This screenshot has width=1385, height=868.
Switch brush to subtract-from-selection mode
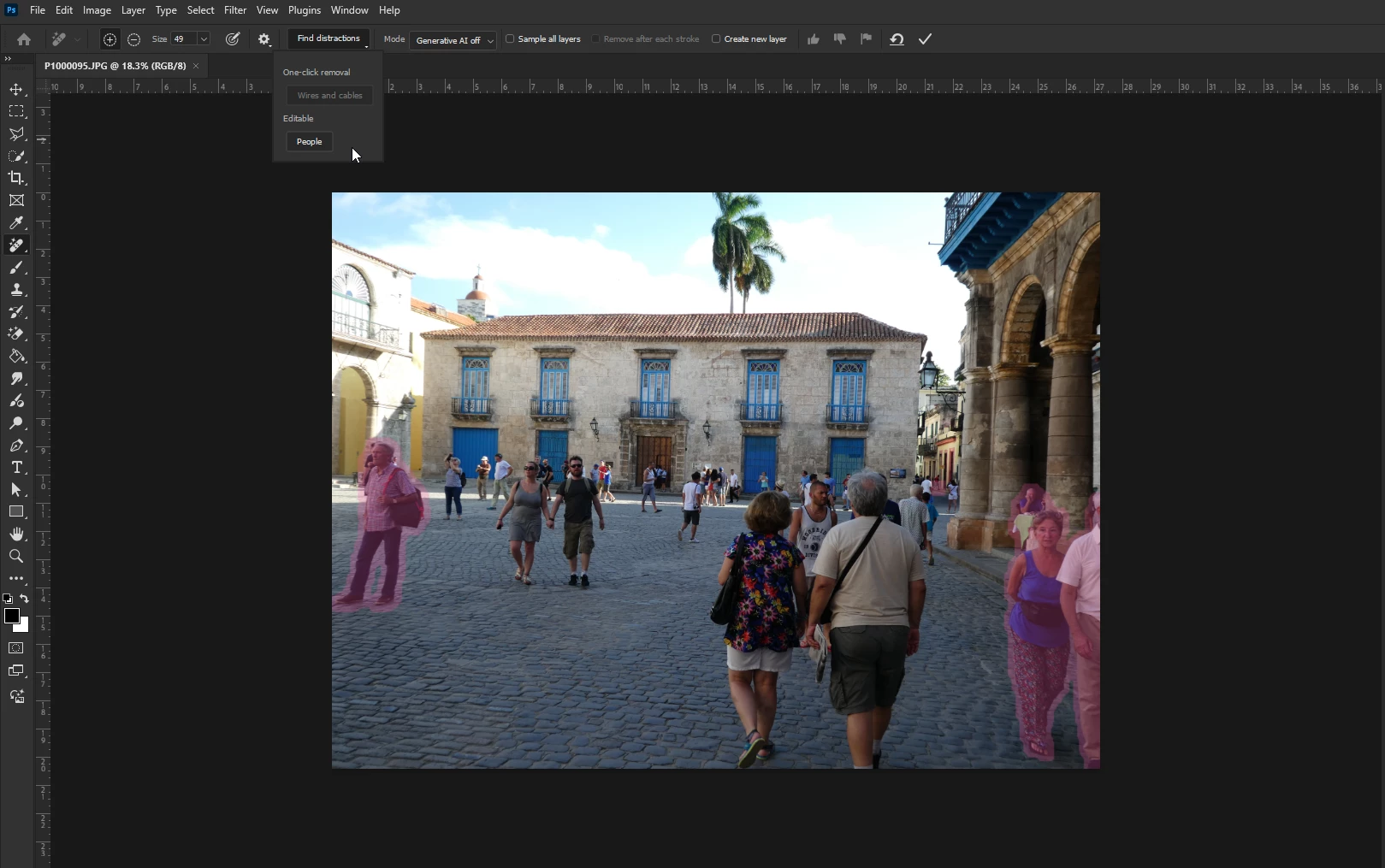[x=134, y=39]
